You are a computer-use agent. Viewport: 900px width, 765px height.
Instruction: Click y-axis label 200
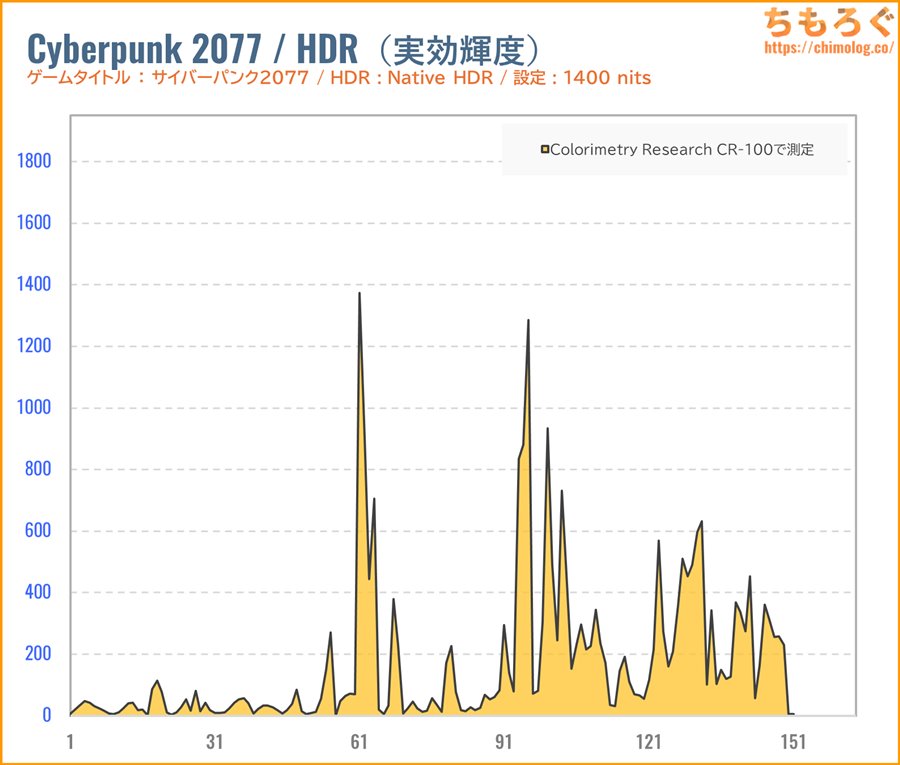coord(38,654)
